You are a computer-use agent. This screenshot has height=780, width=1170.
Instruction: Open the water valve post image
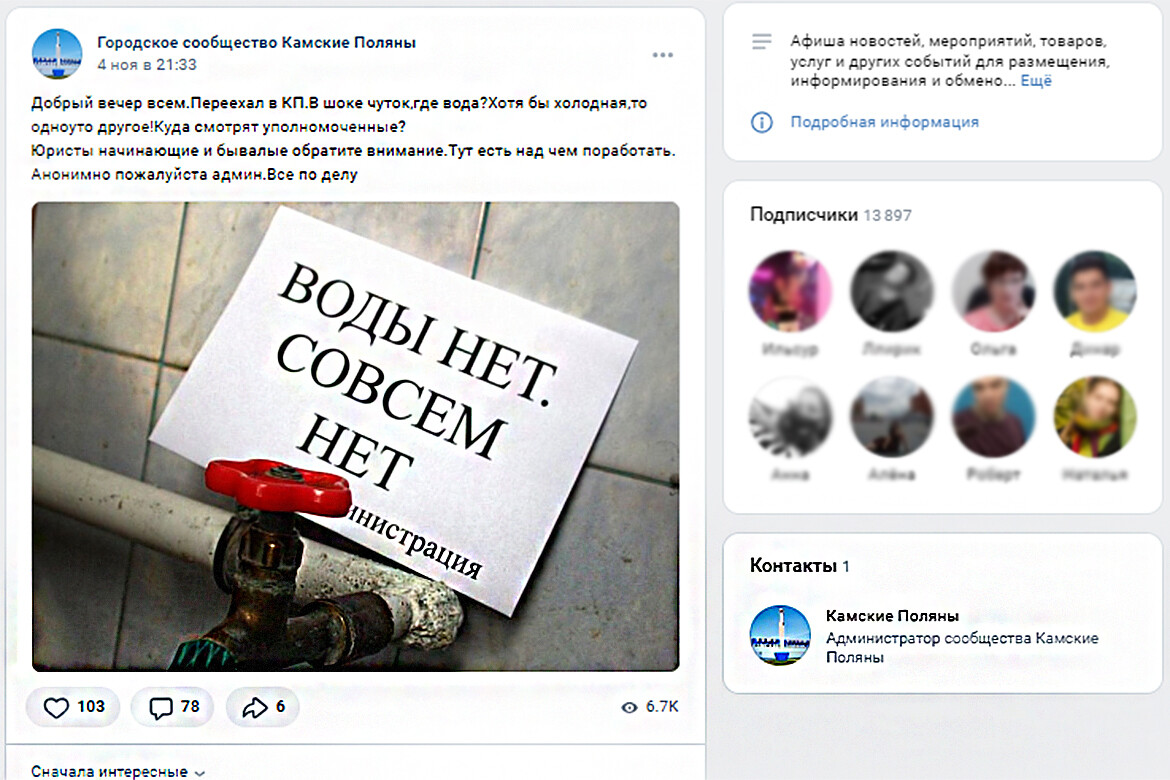coord(355,436)
